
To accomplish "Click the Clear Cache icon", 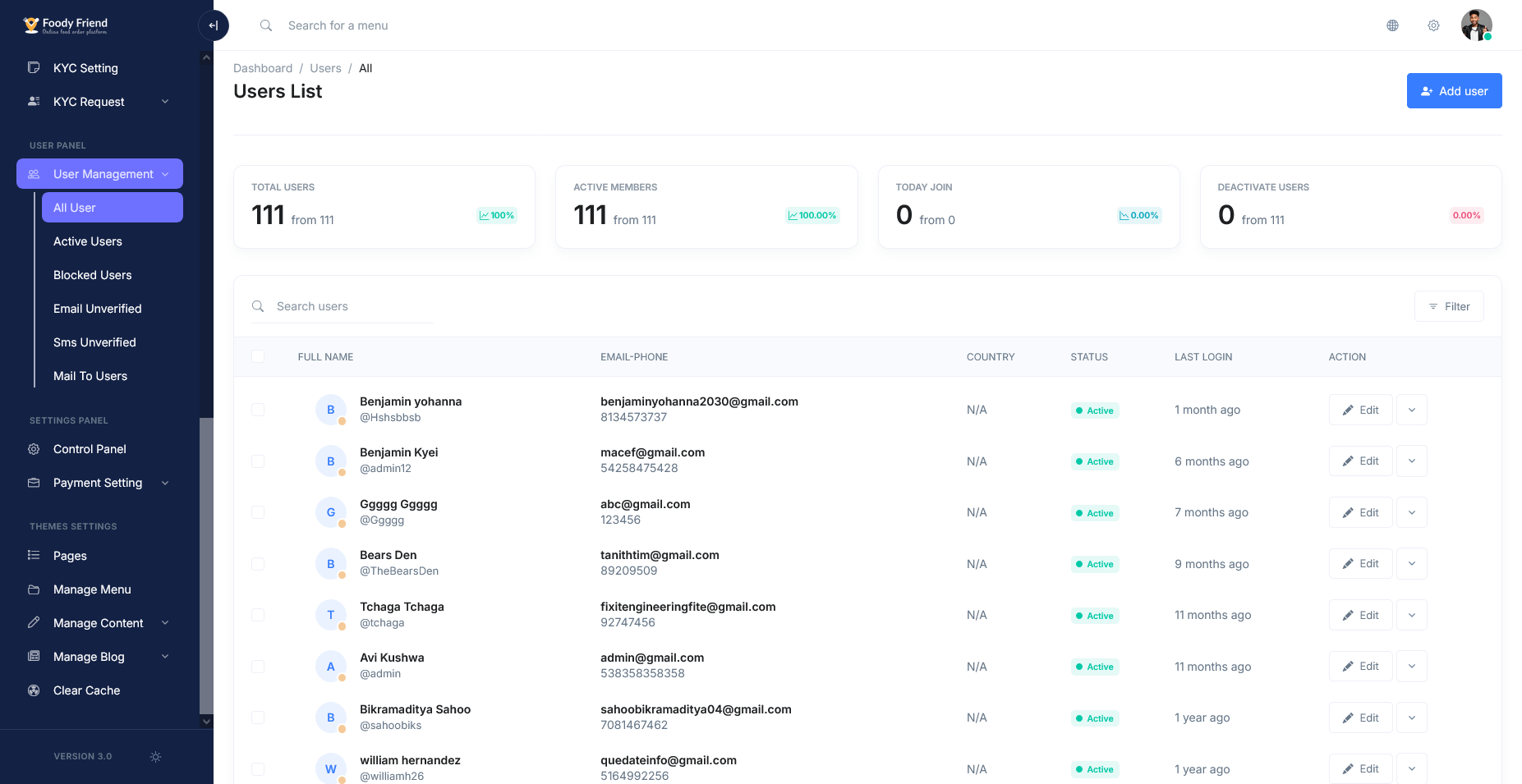I will [x=34, y=690].
